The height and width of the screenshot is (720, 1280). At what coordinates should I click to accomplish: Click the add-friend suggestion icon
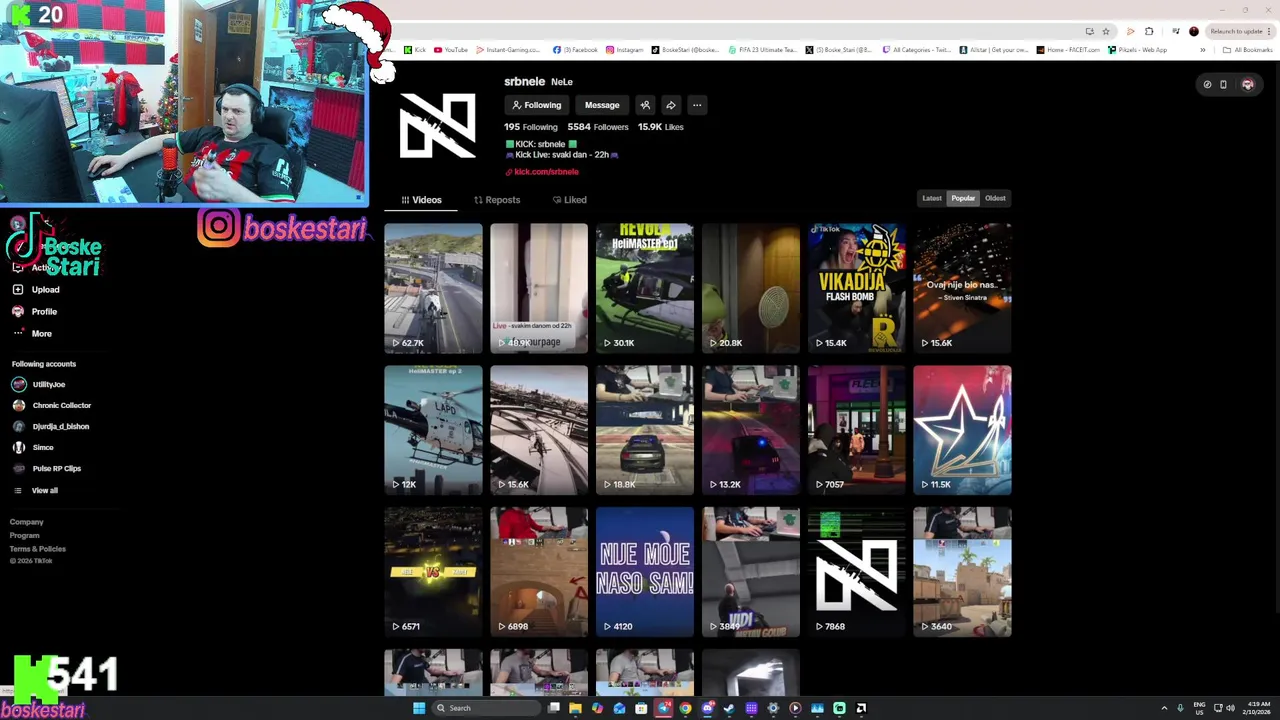click(645, 105)
